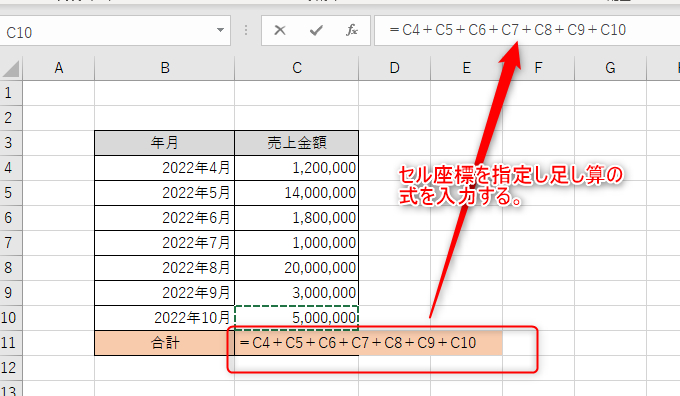The height and width of the screenshot is (396, 680).
Task: Select row 2 header
Action: [x=11, y=118]
